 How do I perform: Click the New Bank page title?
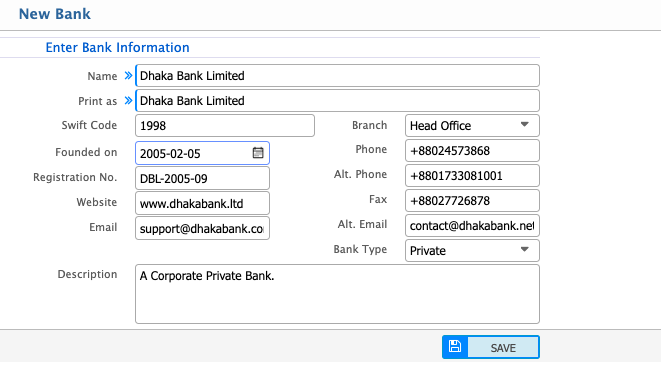coord(55,14)
